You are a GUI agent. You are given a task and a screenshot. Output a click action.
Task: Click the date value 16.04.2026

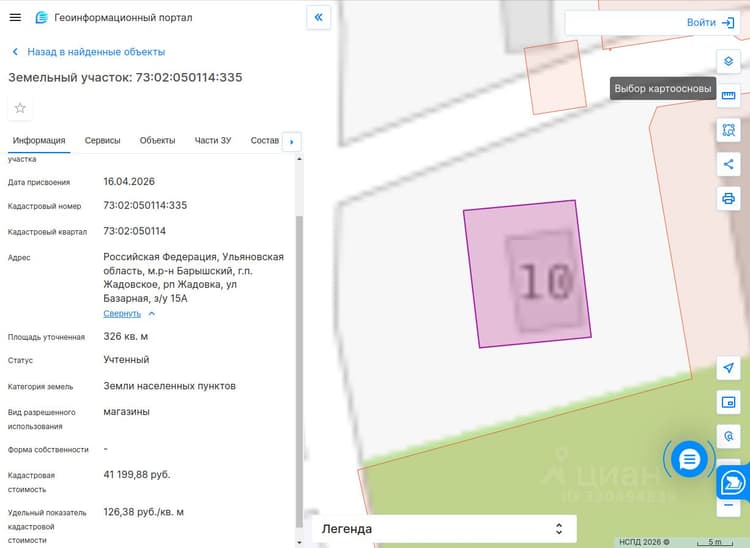[x=129, y=182]
